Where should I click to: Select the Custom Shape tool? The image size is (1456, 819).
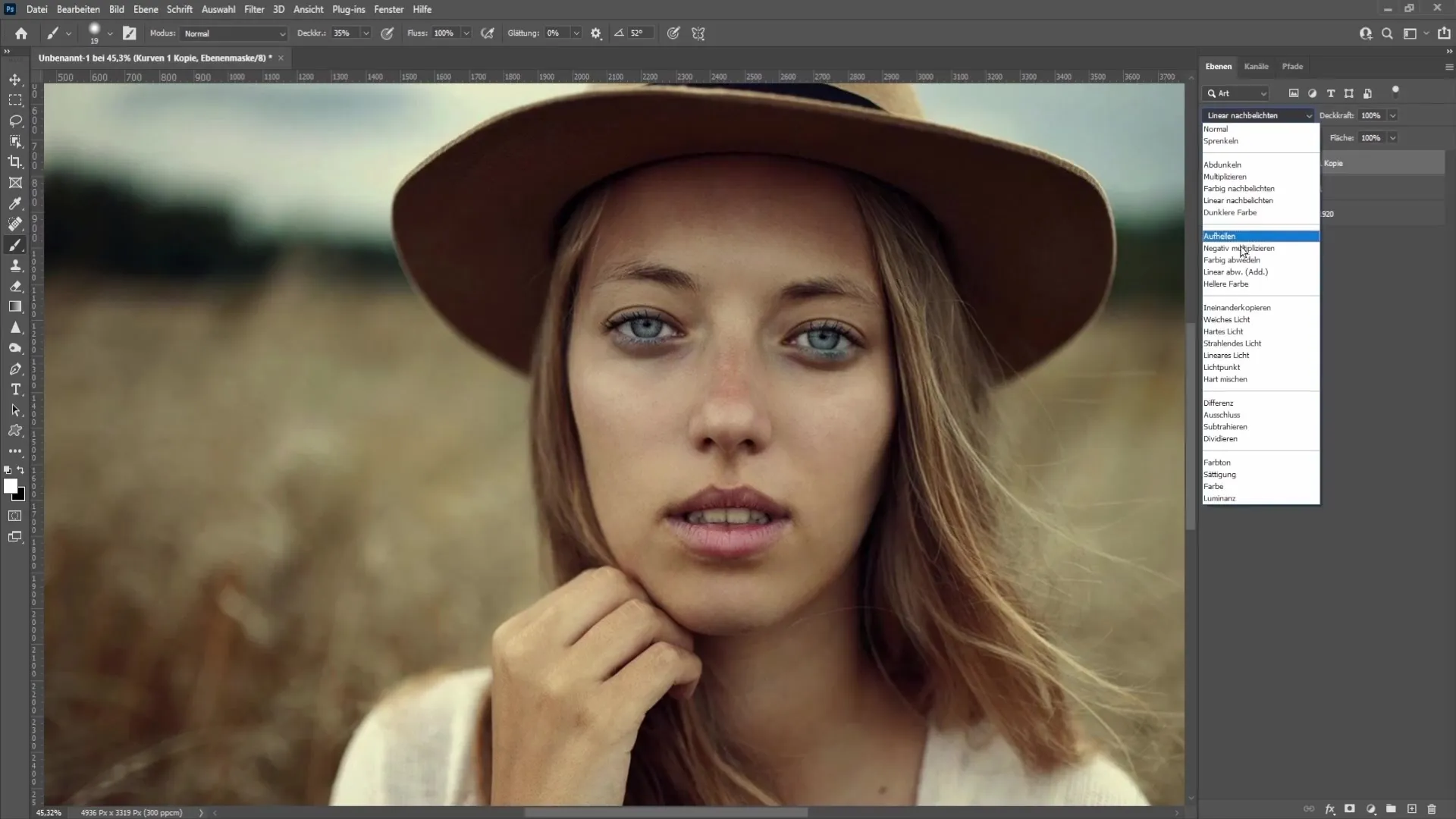(15, 431)
